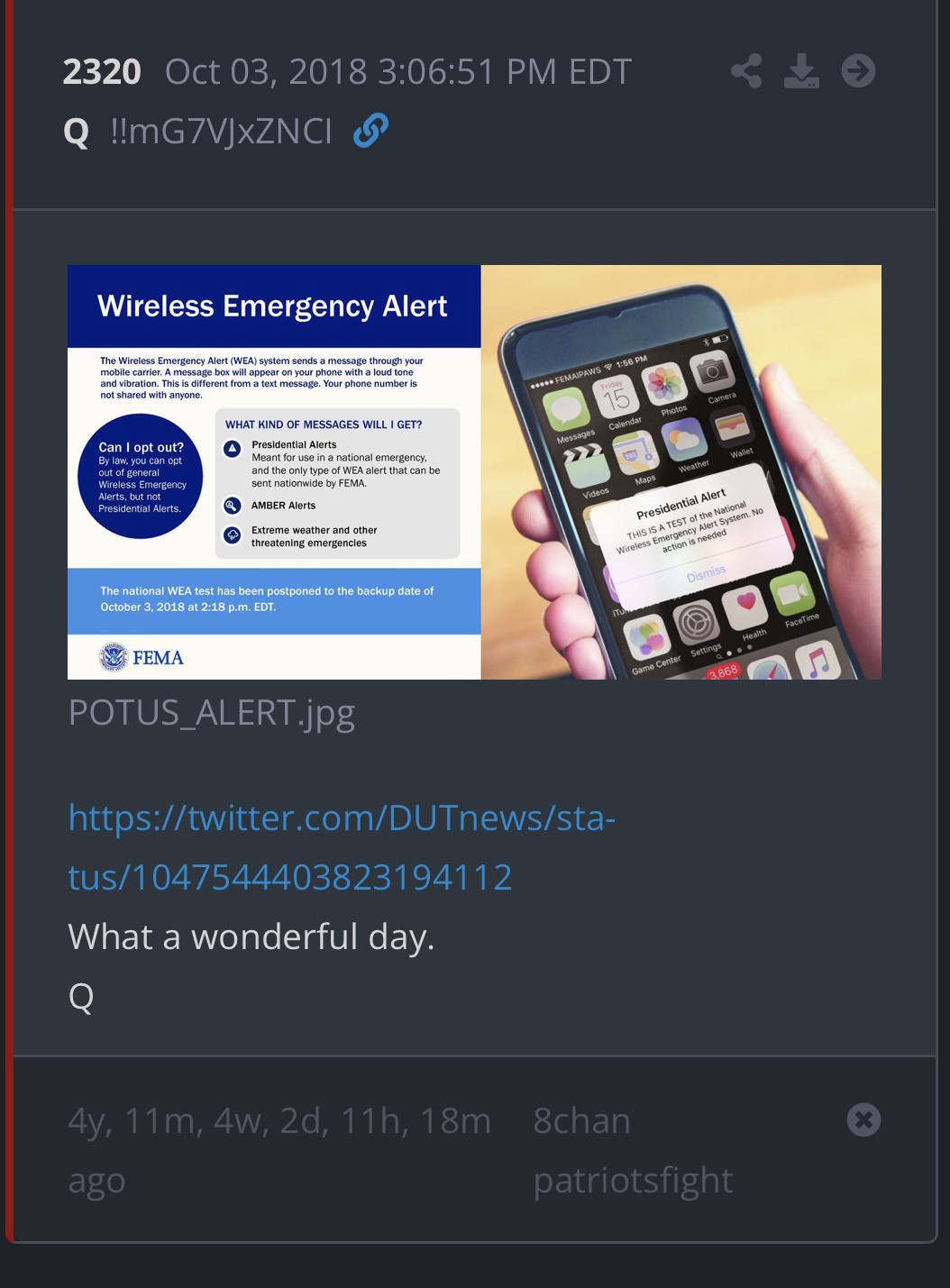The width and height of the screenshot is (950, 1288).
Task: Click the 'Can I opt out?' circle
Action: pyautogui.click(x=140, y=476)
